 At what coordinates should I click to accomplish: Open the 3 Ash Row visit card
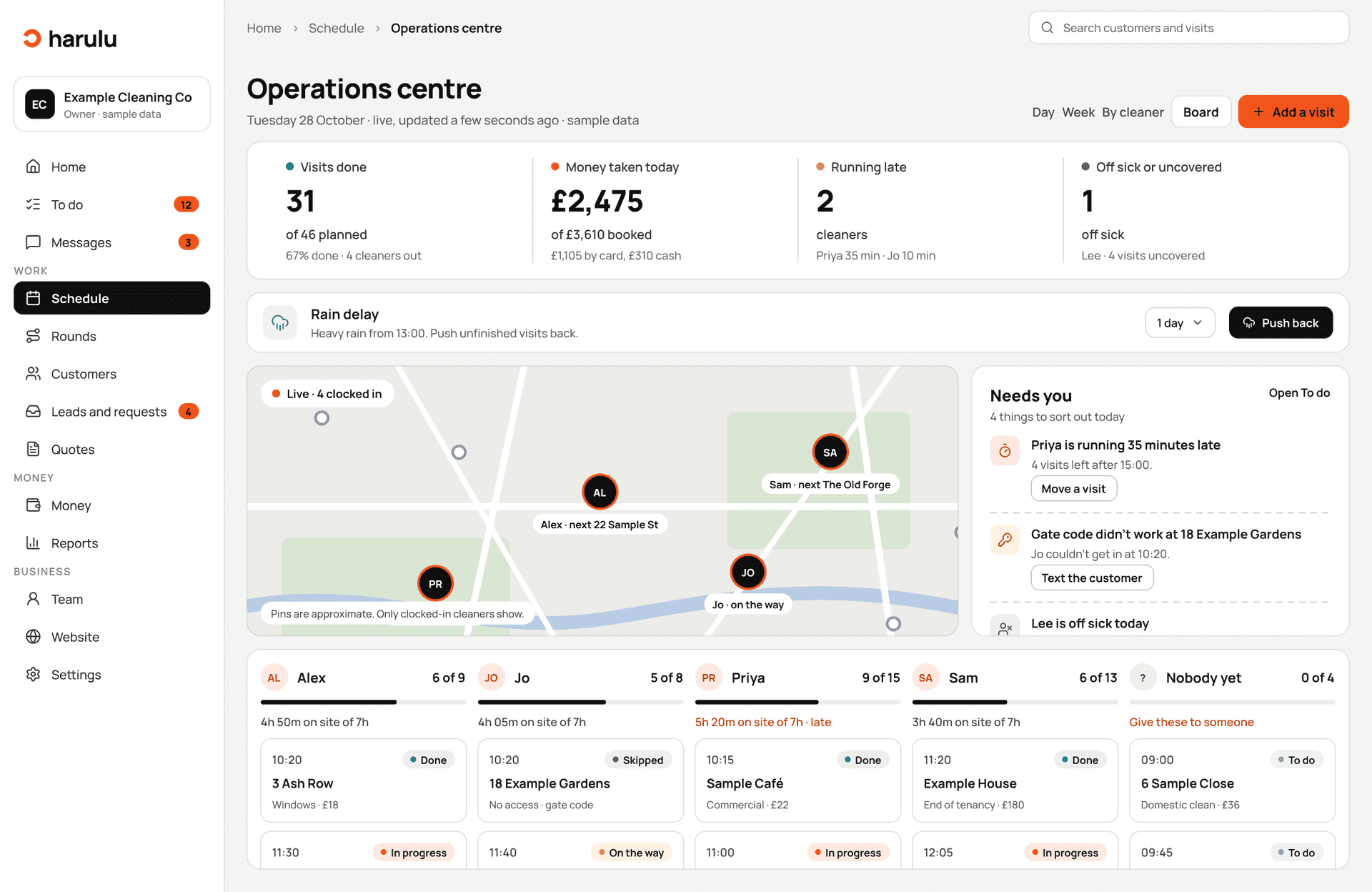coord(363,780)
